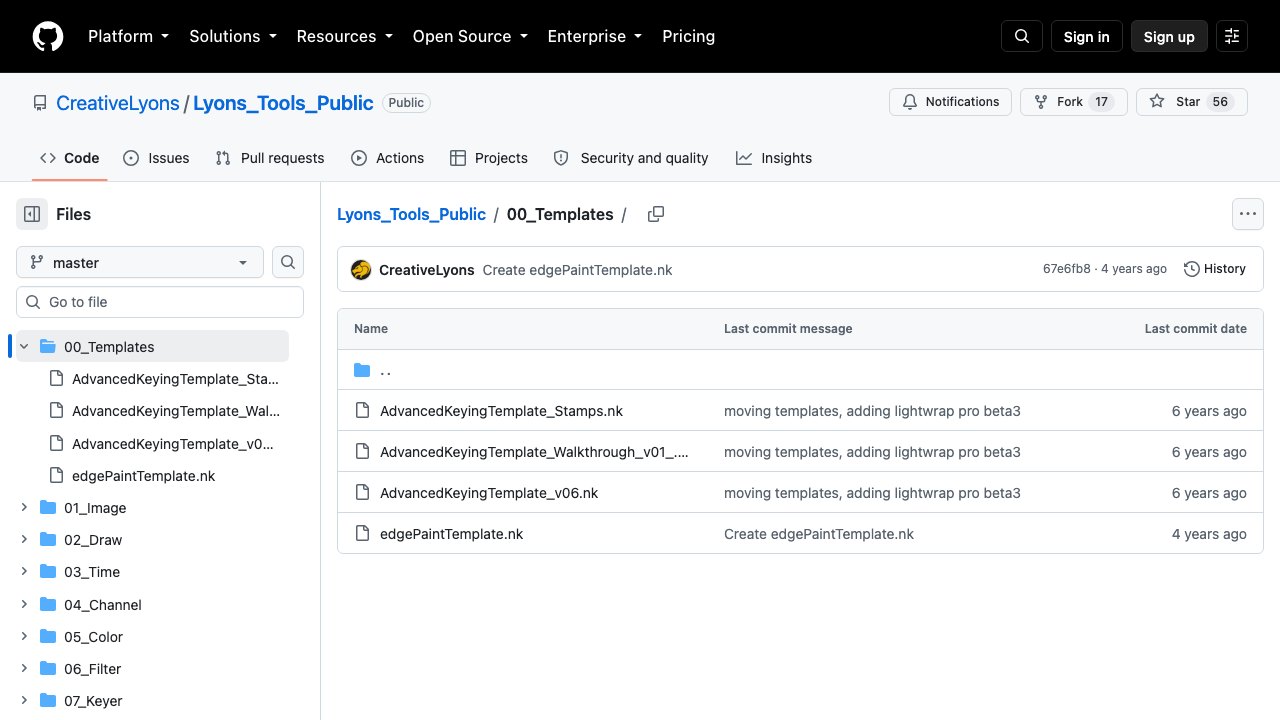Image resolution: width=1280 pixels, height=720 pixels.
Task: Open Notifications for this repository
Action: click(950, 102)
